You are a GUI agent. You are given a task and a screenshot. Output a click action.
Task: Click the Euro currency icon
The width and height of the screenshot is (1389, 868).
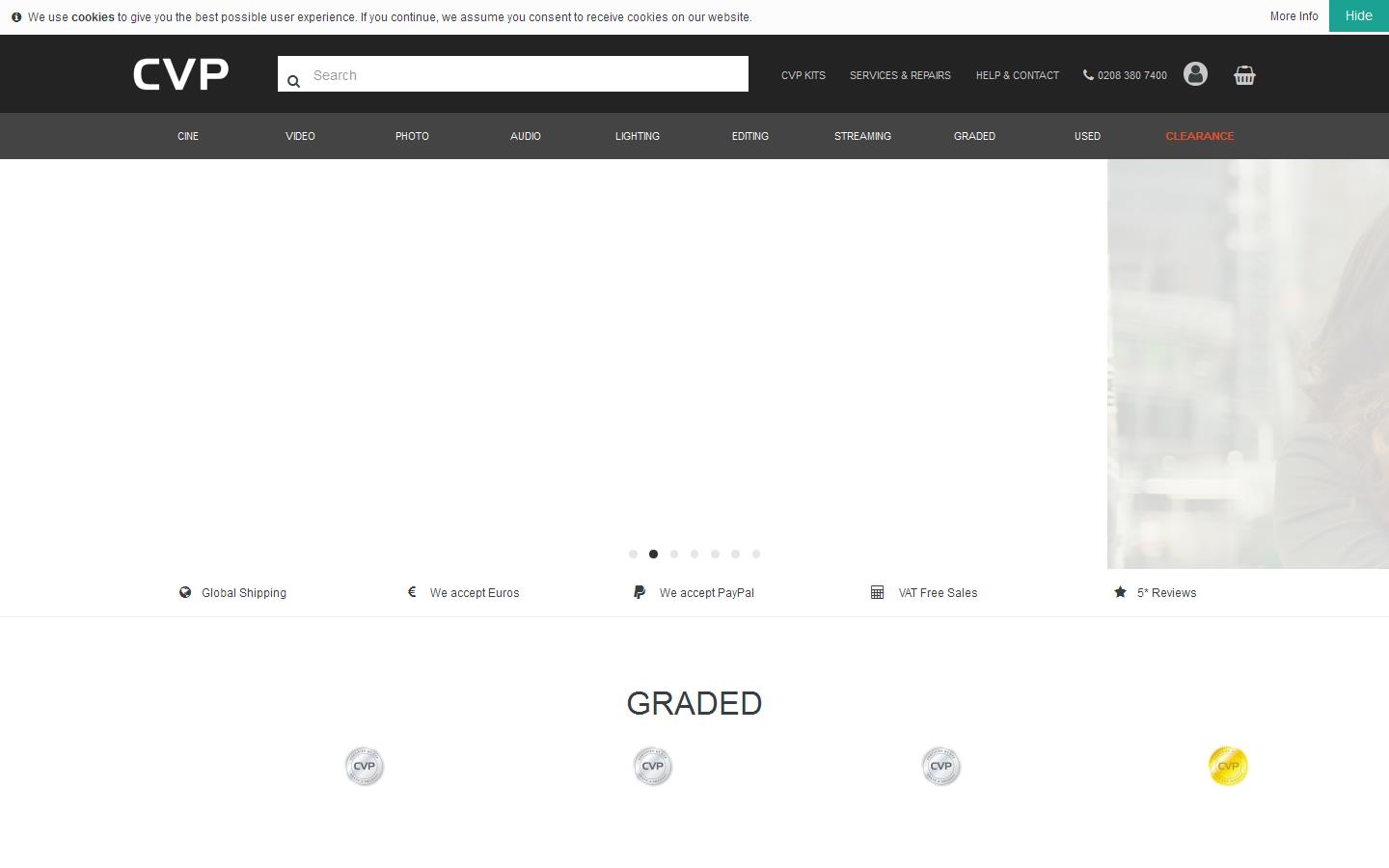[x=412, y=591]
